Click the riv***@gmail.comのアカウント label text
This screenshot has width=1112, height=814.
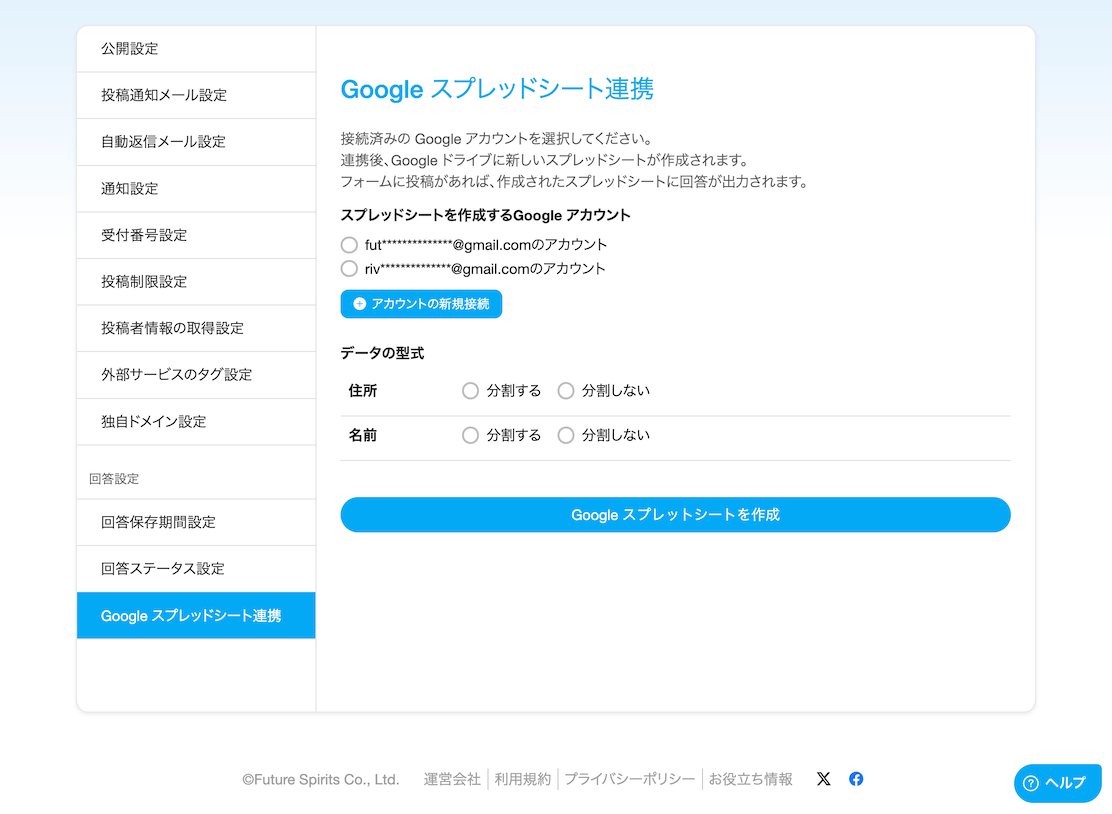485,269
